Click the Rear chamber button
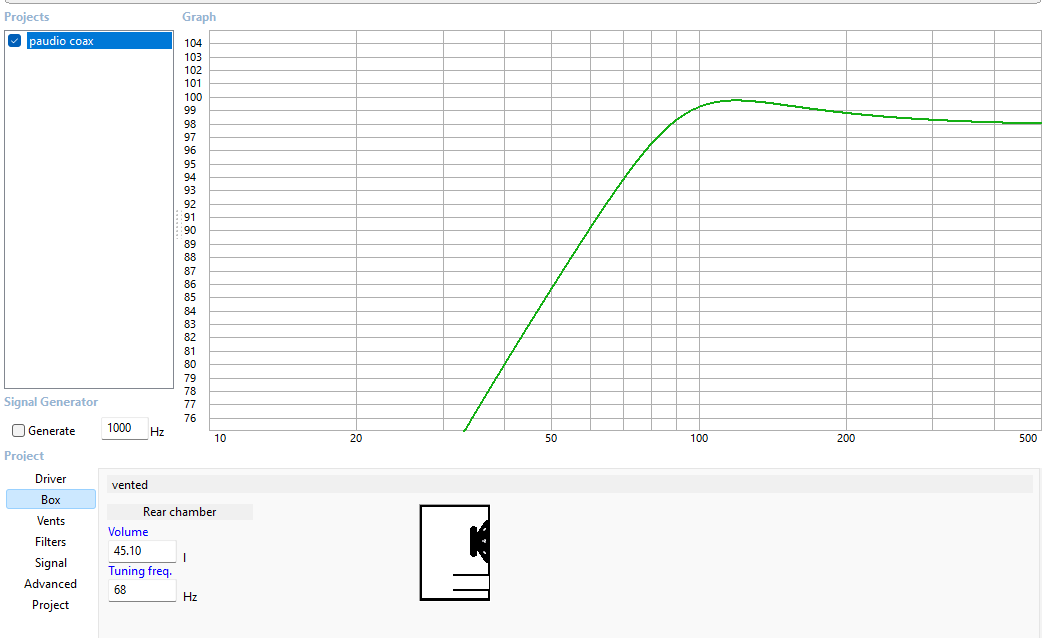Viewport: 1044px width, 638px height. pos(180,512)
